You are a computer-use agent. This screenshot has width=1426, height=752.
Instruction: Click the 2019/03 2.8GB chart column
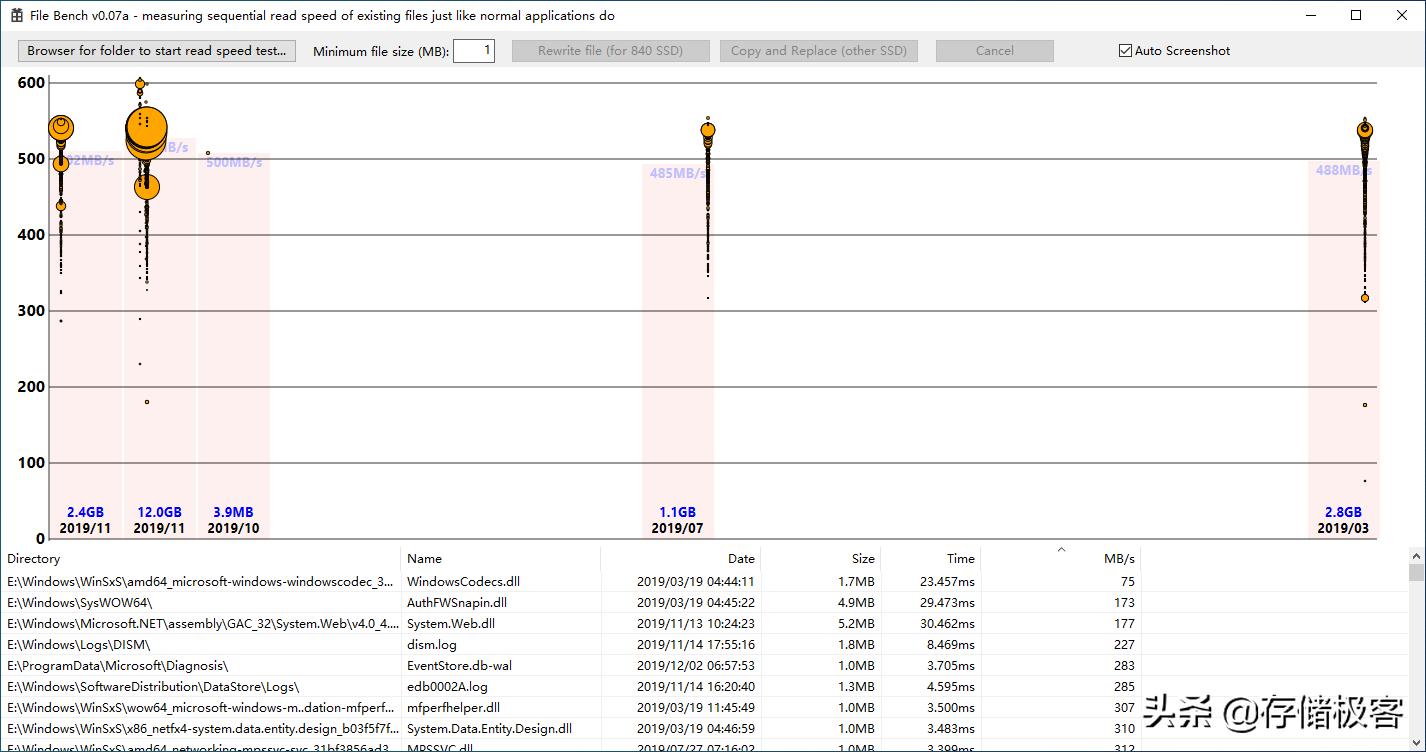(x=1343, y=350)
